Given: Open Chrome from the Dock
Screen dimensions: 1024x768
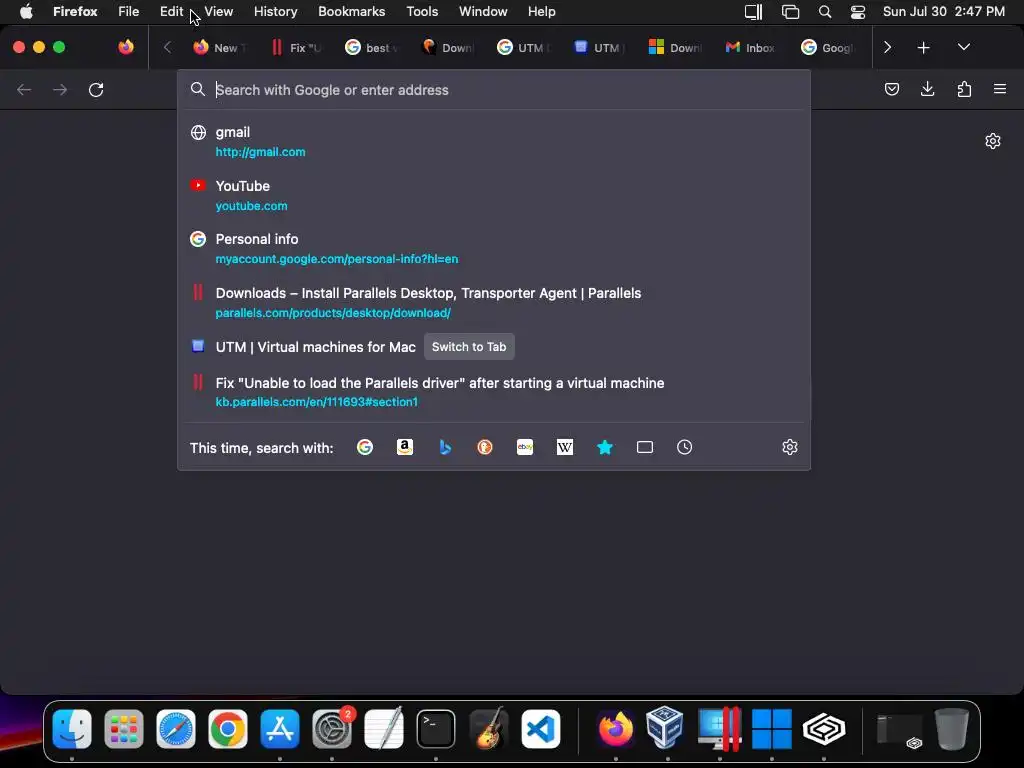Looking at the screenshot, I should (x=227, y=729).
